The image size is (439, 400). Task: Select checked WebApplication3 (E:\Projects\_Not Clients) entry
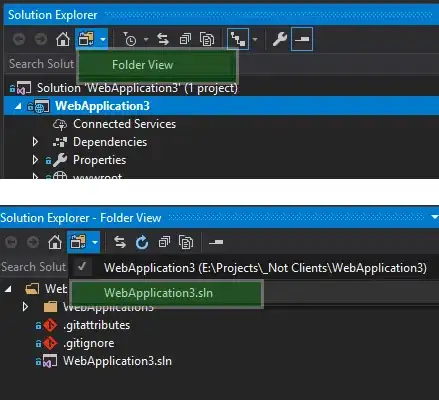click(x=253, y=268)
